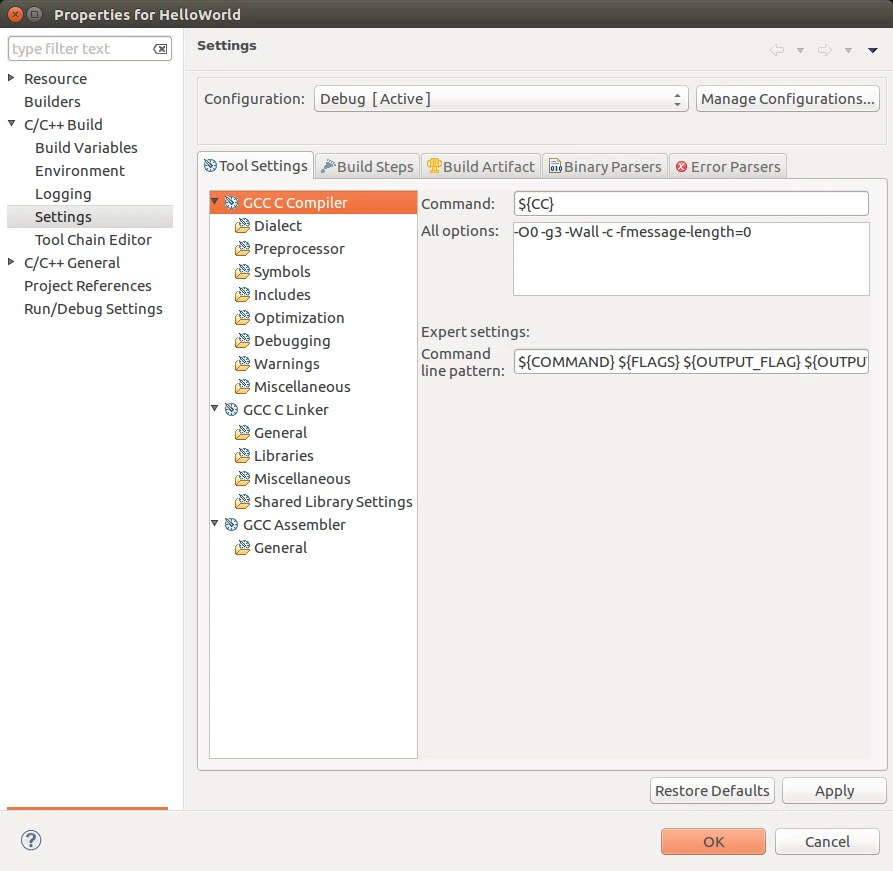This screenshot has width=893, height=871.
Task: Switch to the Build Steps tab
Action: 367,166
